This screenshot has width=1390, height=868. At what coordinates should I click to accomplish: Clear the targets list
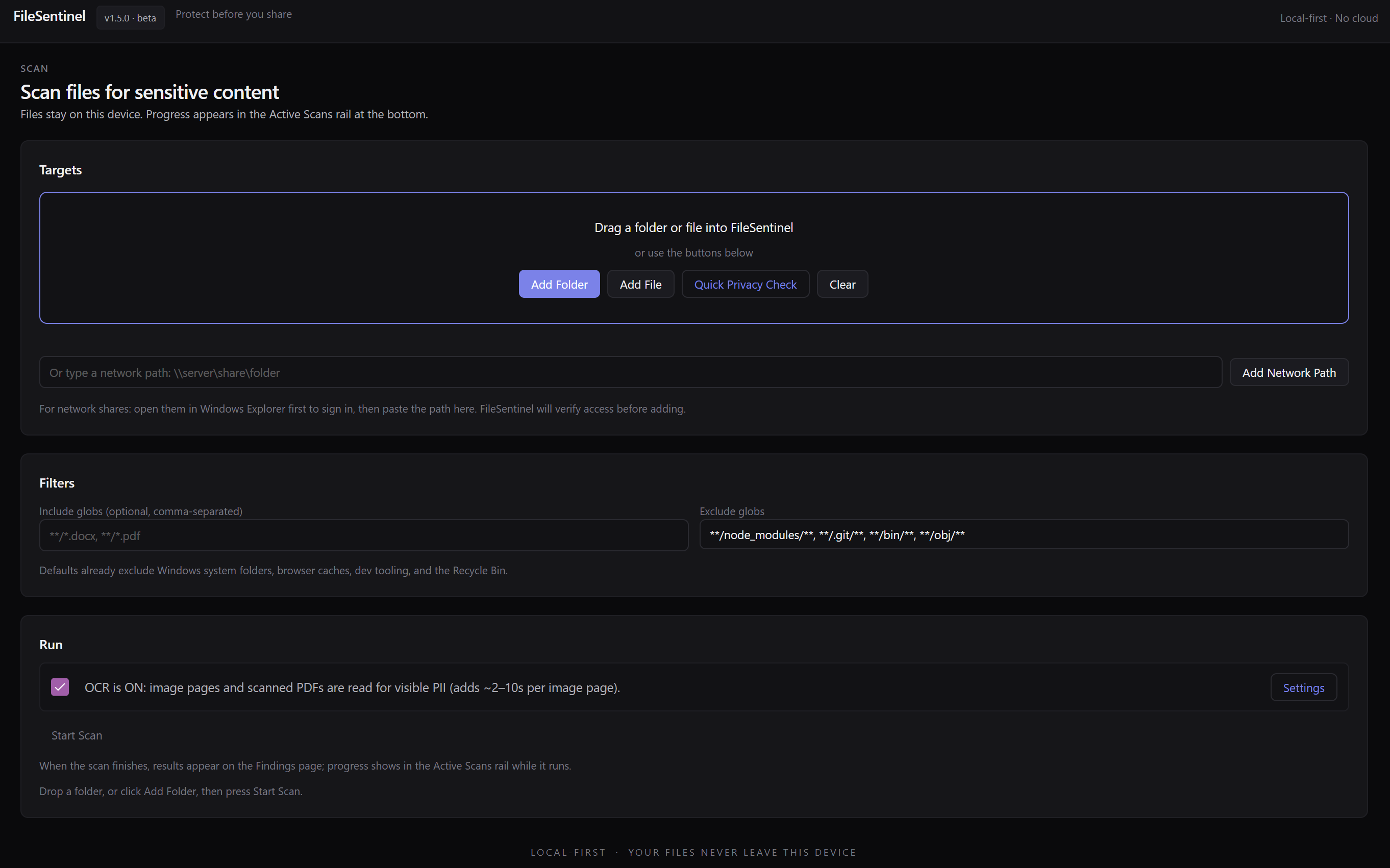pyautogui.click(x=842, y=284)
